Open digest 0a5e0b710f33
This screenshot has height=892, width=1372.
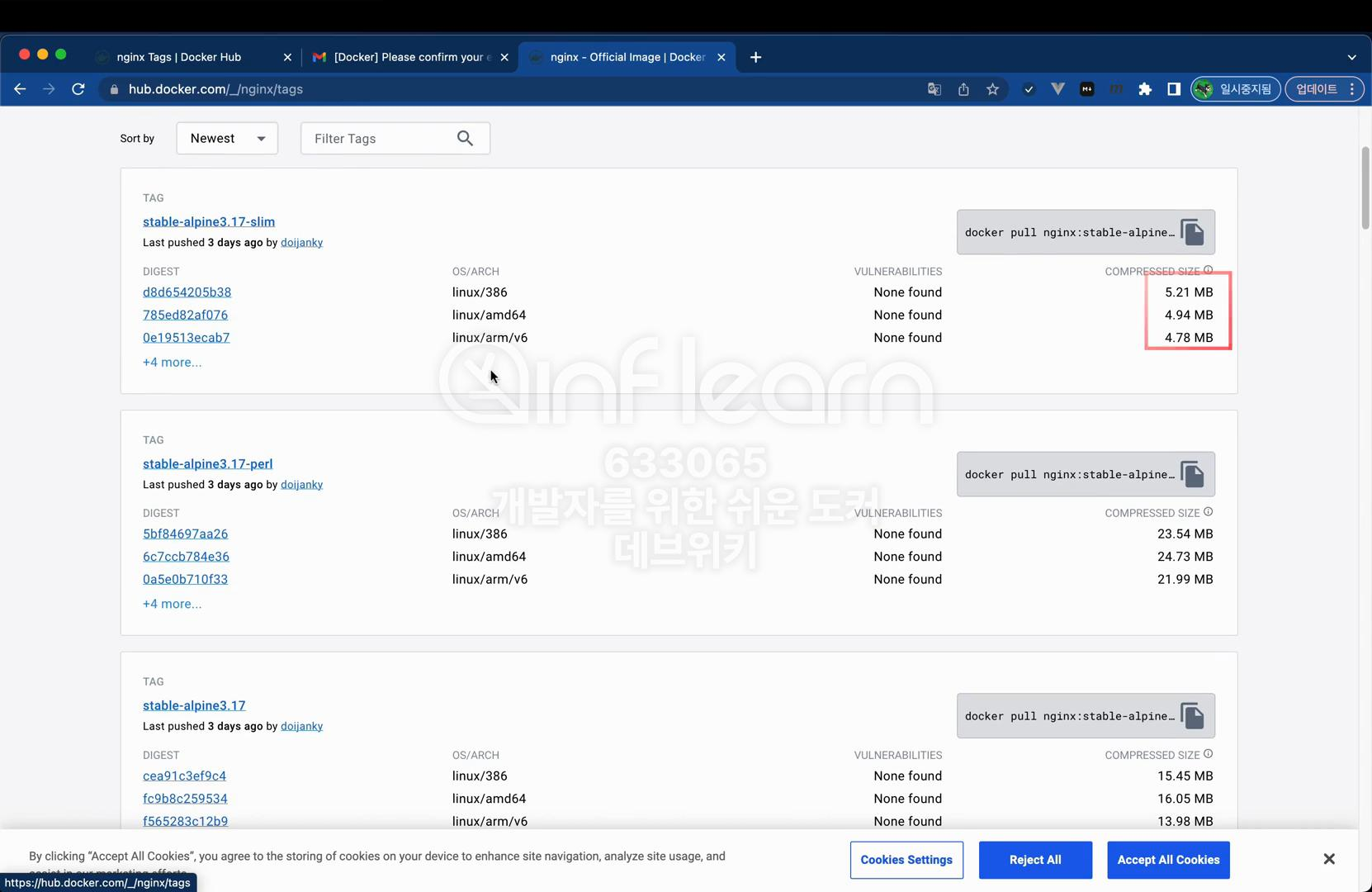coord(185,579)
